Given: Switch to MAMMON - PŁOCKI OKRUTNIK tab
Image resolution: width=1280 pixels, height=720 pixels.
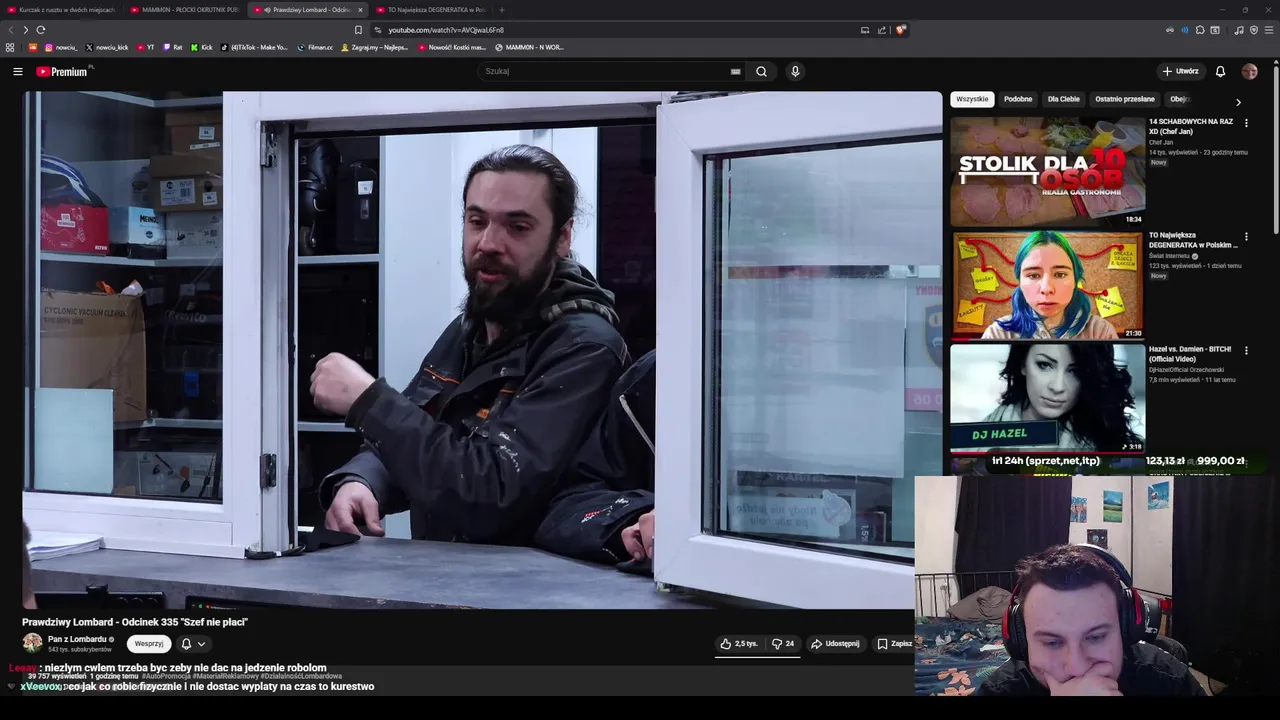Looking at the screenshot, I should tap(185, 10).
